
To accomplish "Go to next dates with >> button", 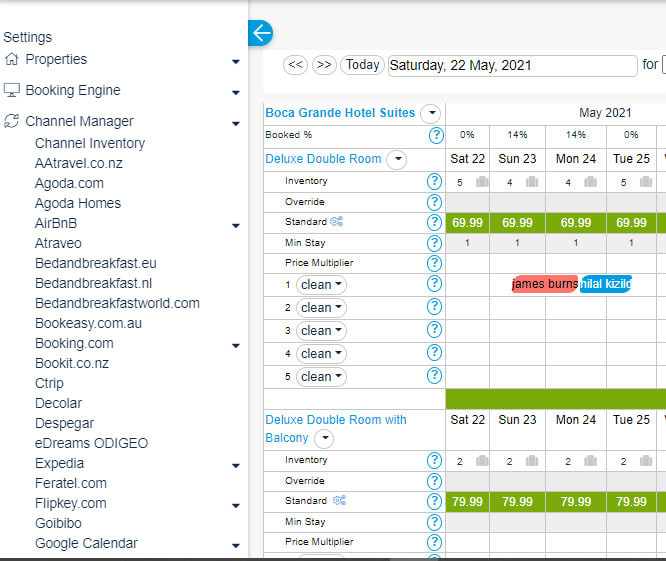I will click(x=324, y=65).
